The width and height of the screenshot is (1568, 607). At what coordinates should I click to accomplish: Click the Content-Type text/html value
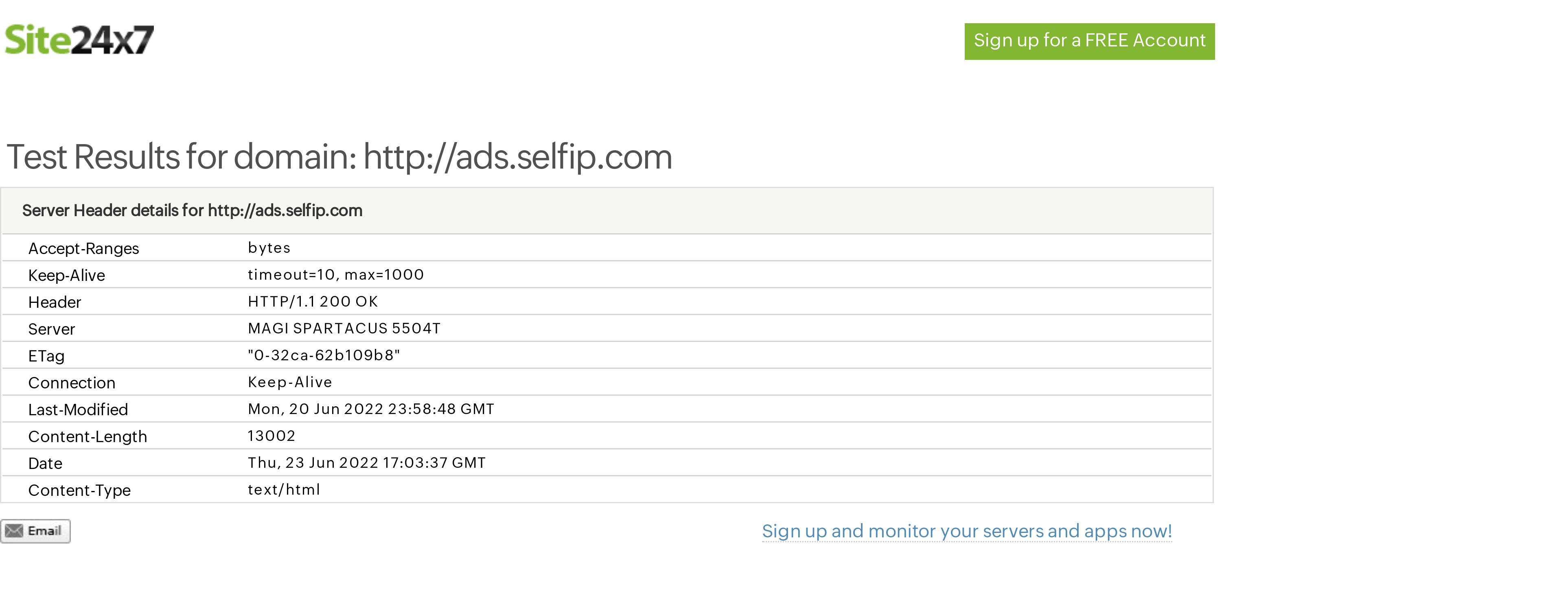pos(284,489)
